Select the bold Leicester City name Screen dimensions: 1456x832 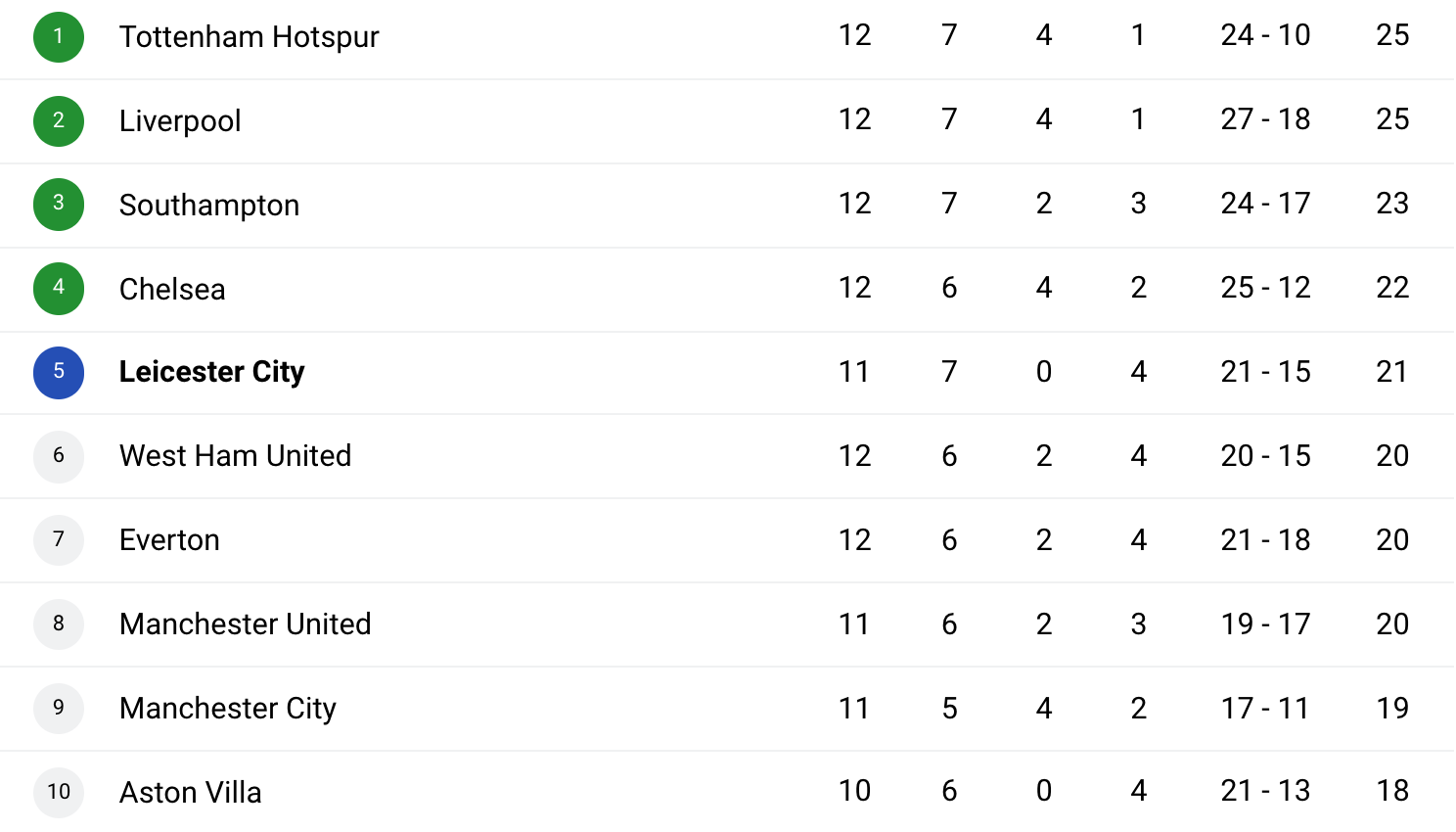pos(211,372)
